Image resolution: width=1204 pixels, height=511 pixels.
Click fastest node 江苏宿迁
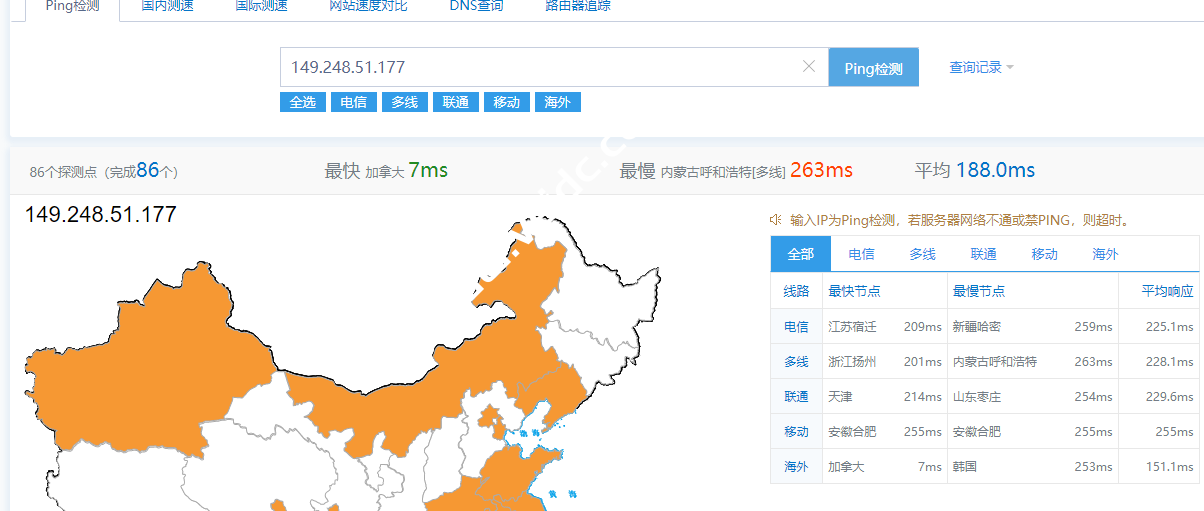(x=852, y=327)
